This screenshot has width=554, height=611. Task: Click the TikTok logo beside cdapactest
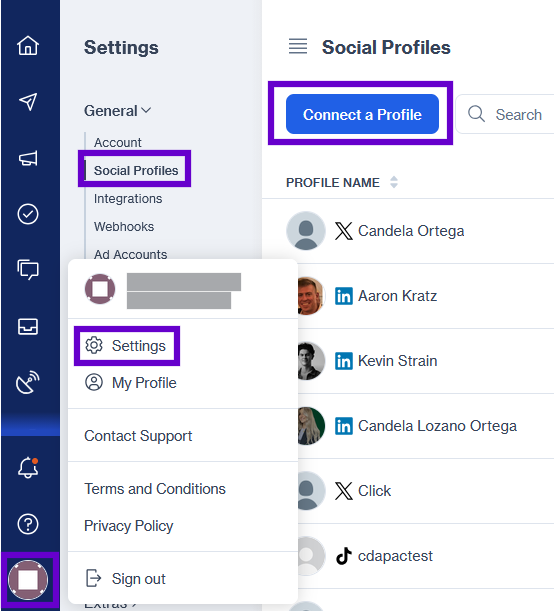344,556
